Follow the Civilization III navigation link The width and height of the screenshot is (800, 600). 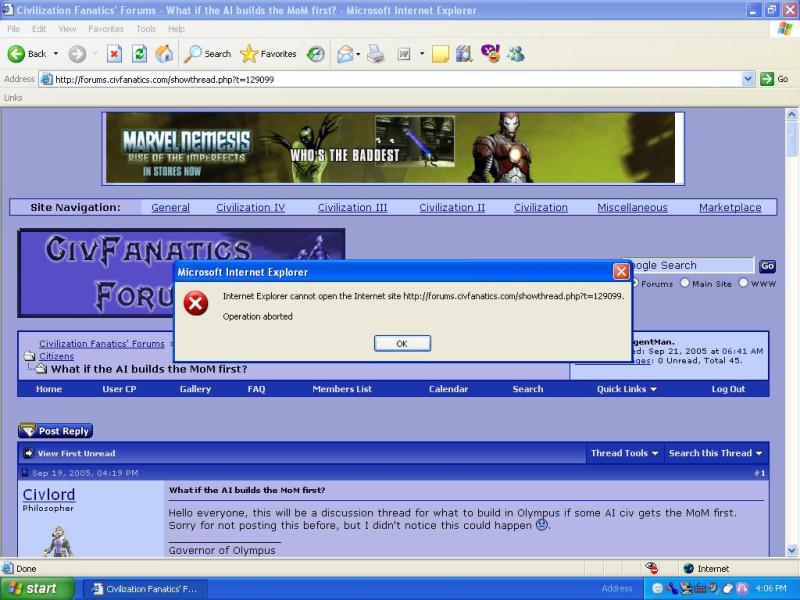[x=353, y=208]
